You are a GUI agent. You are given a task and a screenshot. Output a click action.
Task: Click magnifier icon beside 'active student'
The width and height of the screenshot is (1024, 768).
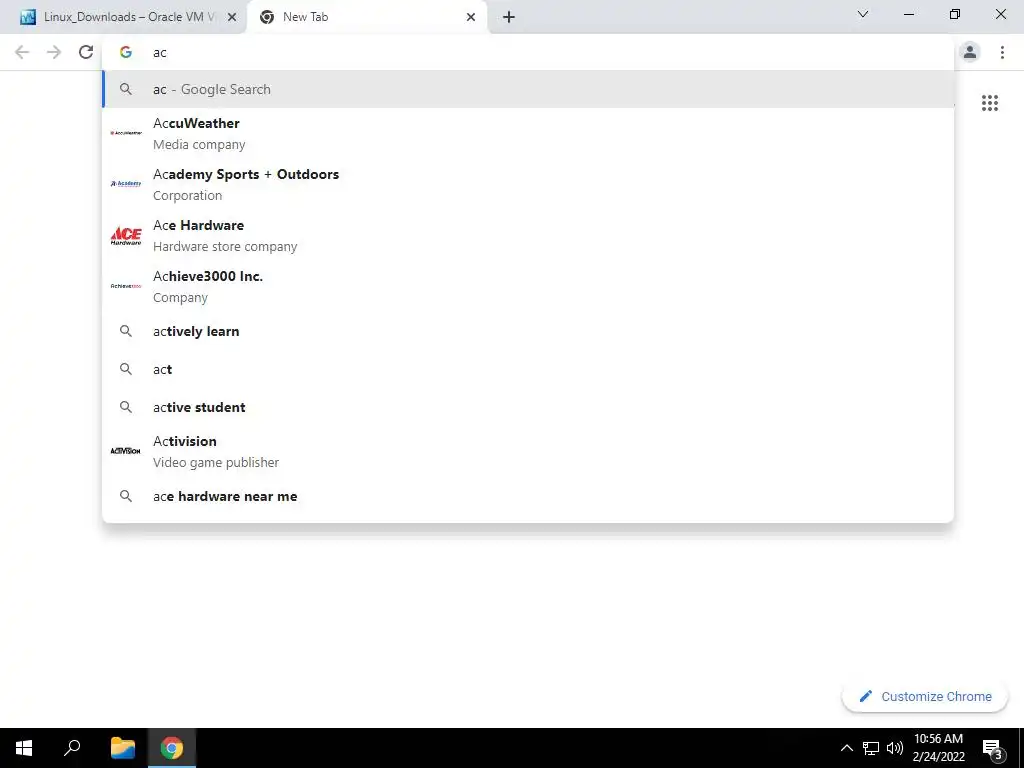click(126, 407)
